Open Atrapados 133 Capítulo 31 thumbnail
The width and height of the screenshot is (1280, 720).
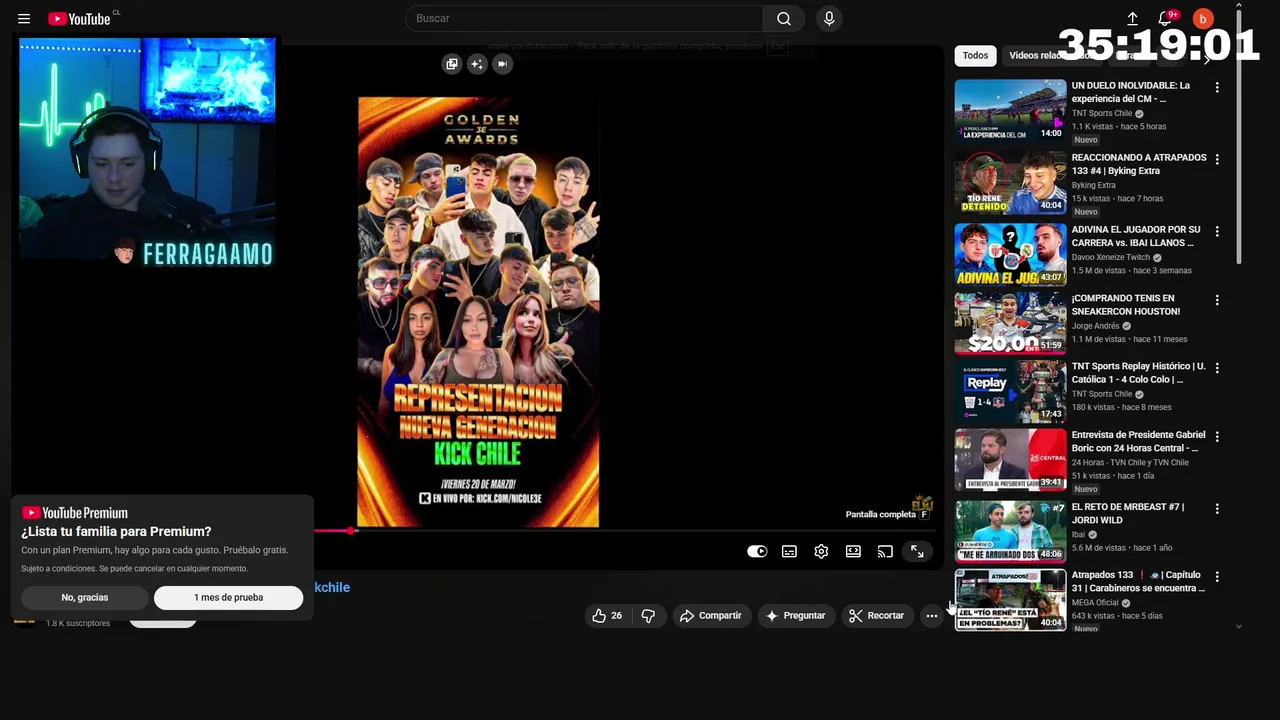click(x=1010, y=600)
